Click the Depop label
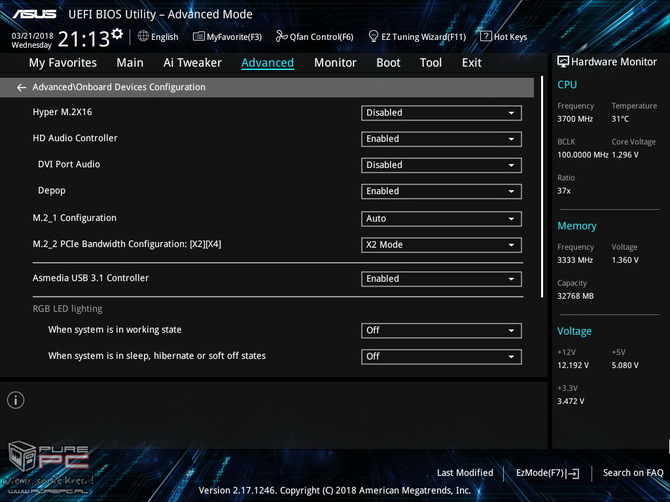Viewport: 670px width, 502px height. (52, 191)
